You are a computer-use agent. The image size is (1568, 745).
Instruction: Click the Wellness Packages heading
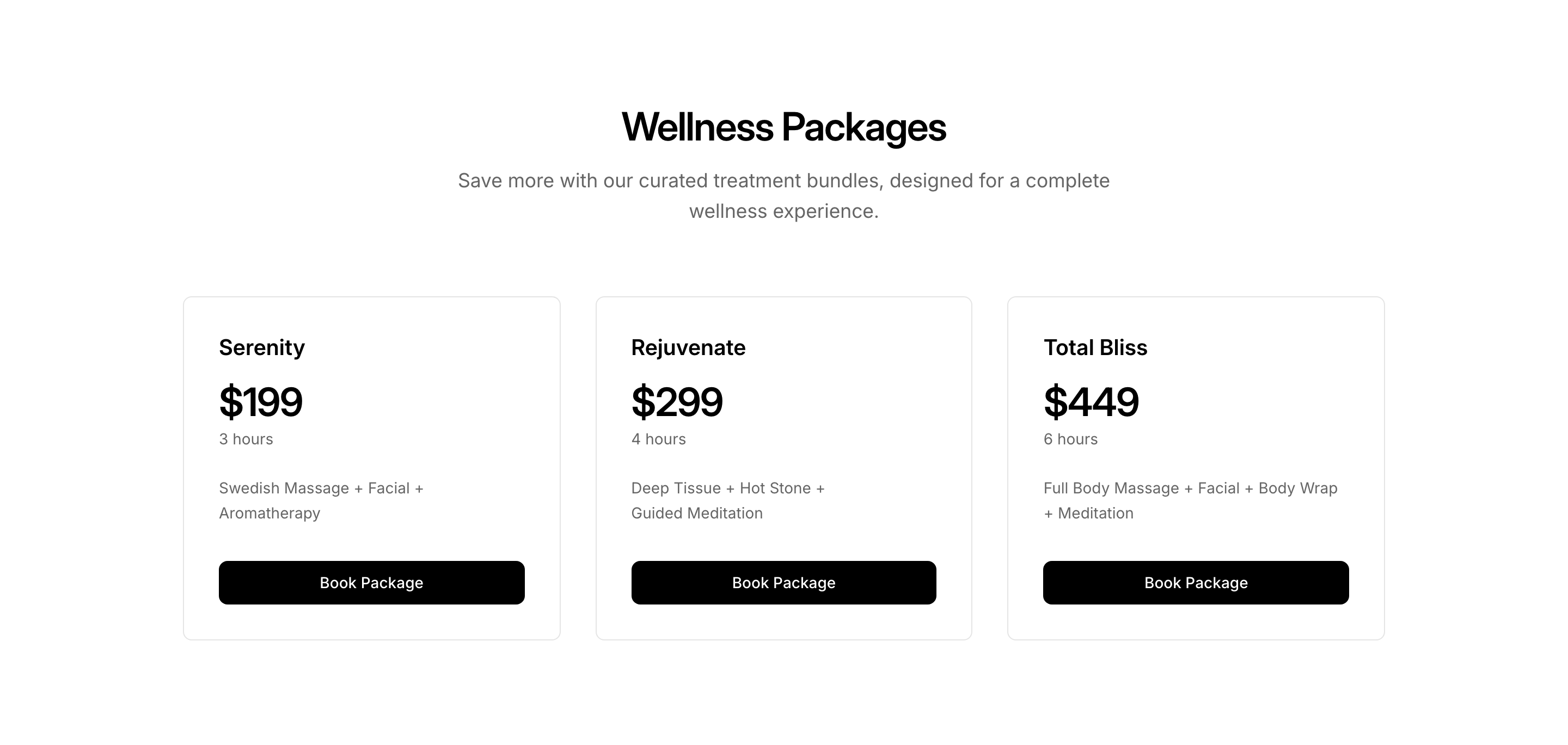[x=783, y=127]
